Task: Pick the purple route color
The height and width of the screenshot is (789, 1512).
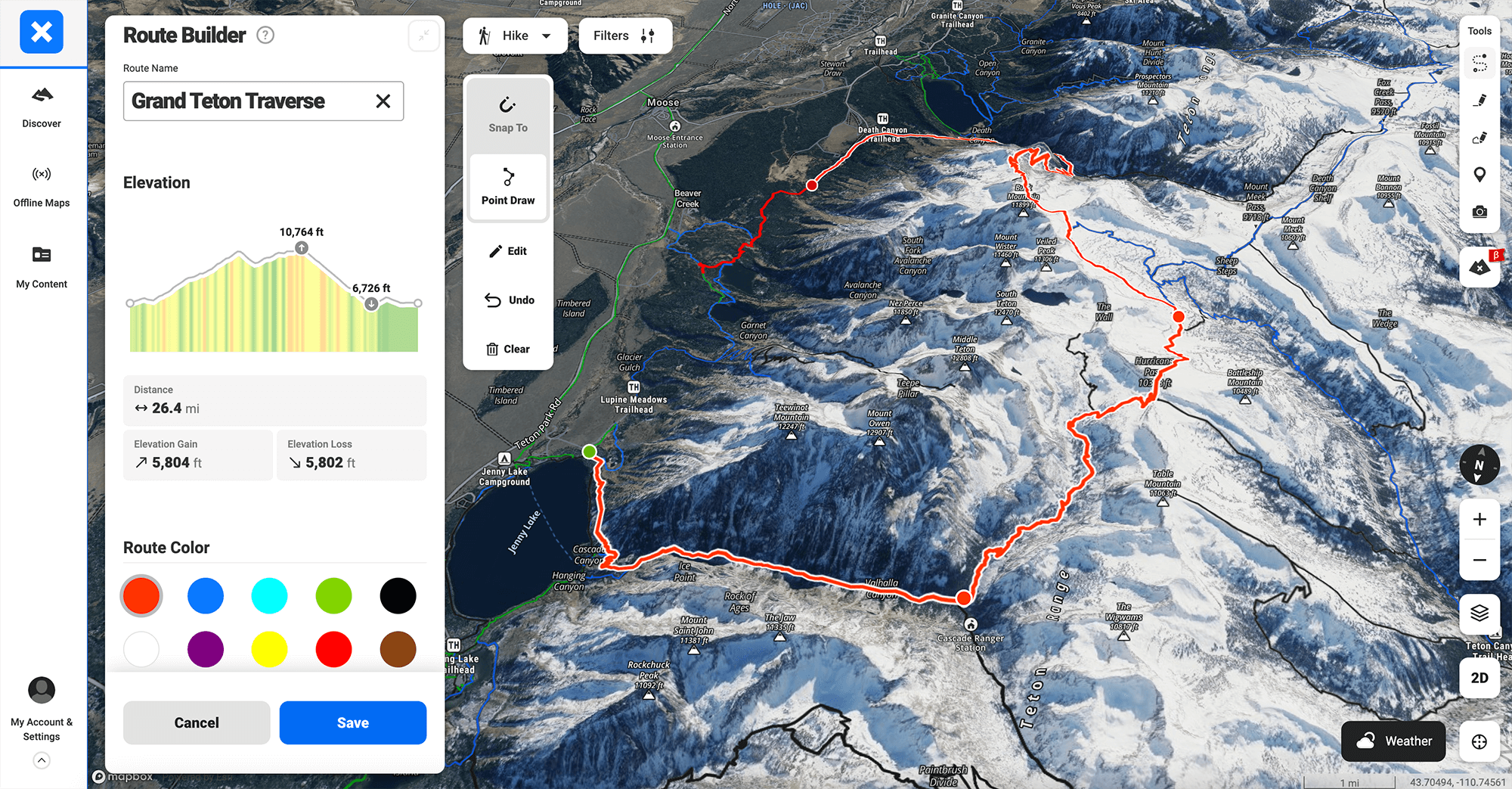Action: (x=206, y=649)
